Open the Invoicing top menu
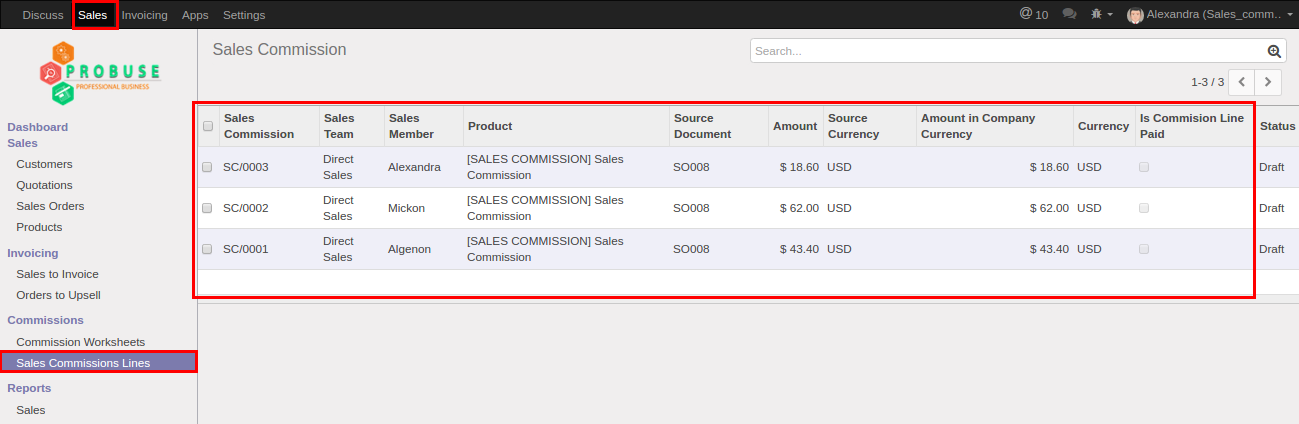1299x424 pixels. [x=144, y=15]
